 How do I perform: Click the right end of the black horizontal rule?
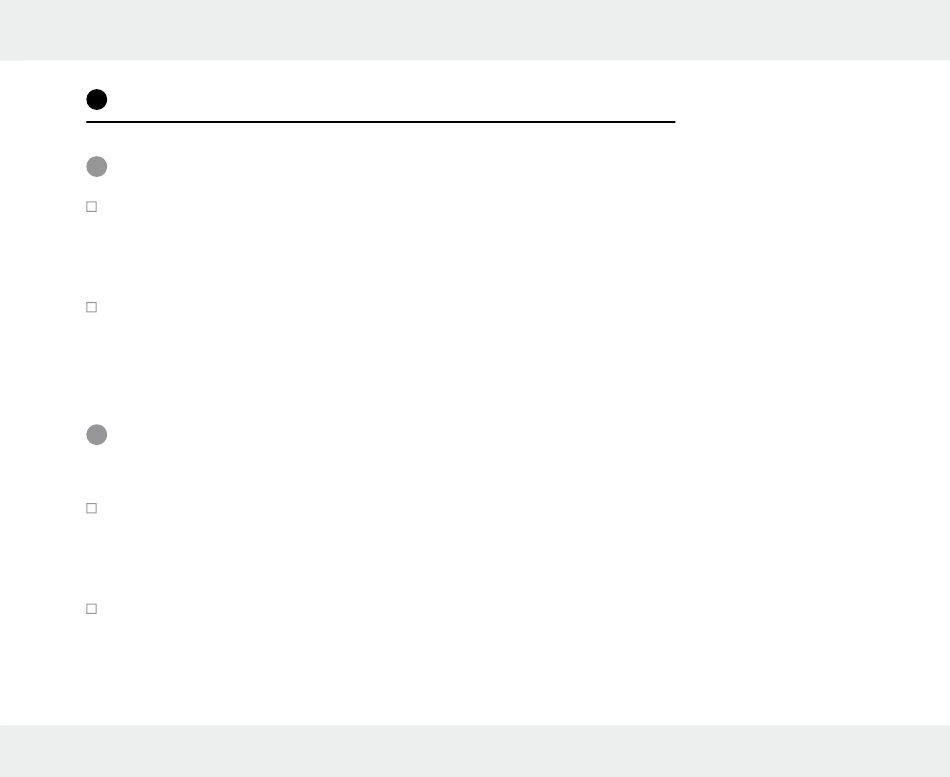pyautogui.click(x=673, y=122)
